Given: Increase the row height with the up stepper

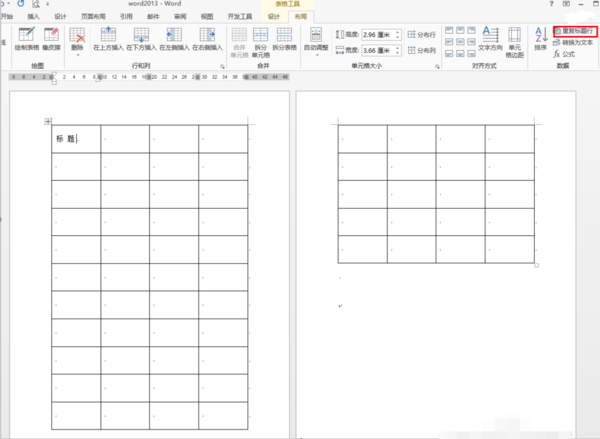Looking at the screenshot, I should (398, 32).
